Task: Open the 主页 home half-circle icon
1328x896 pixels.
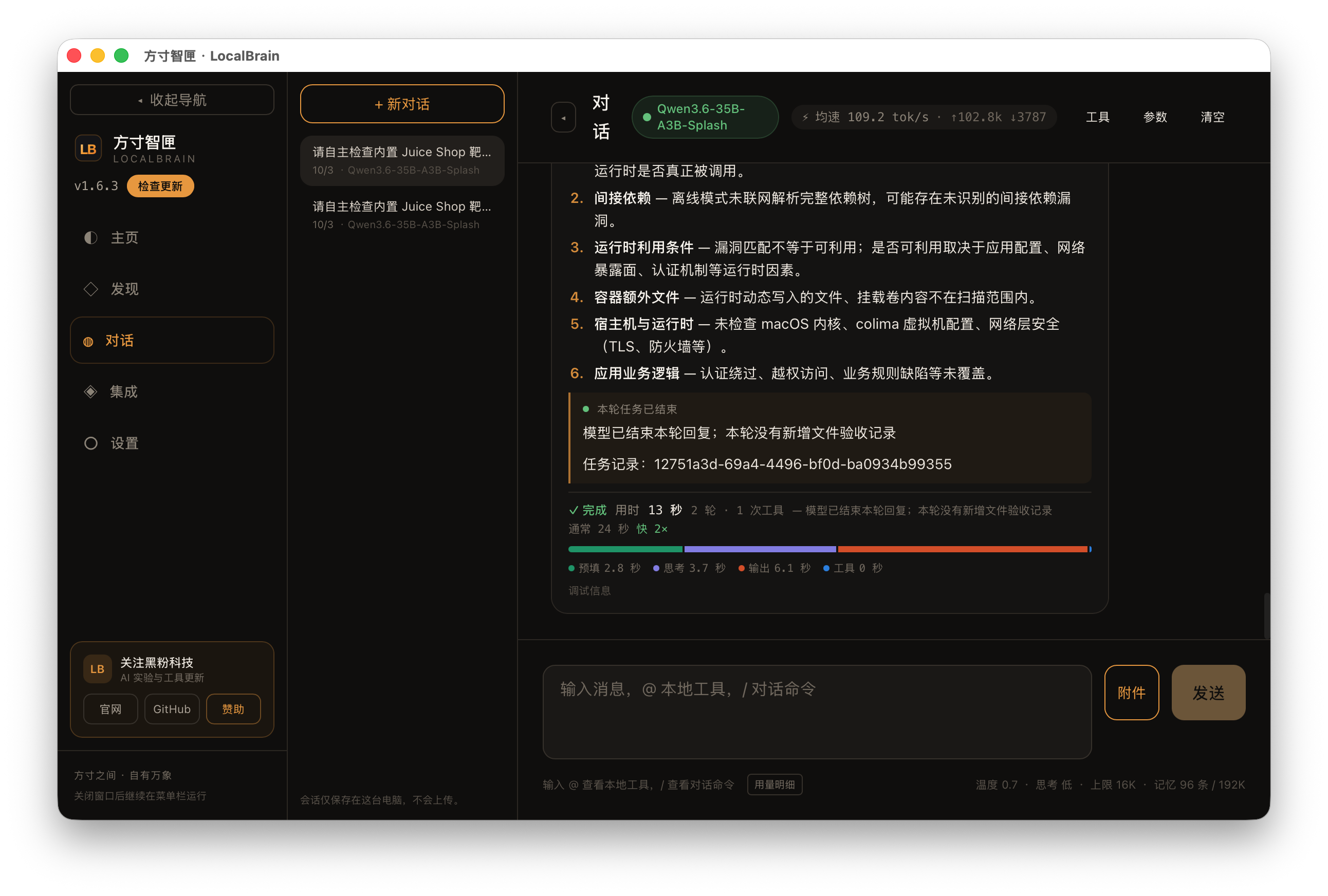Action: [x=91, y=237]
